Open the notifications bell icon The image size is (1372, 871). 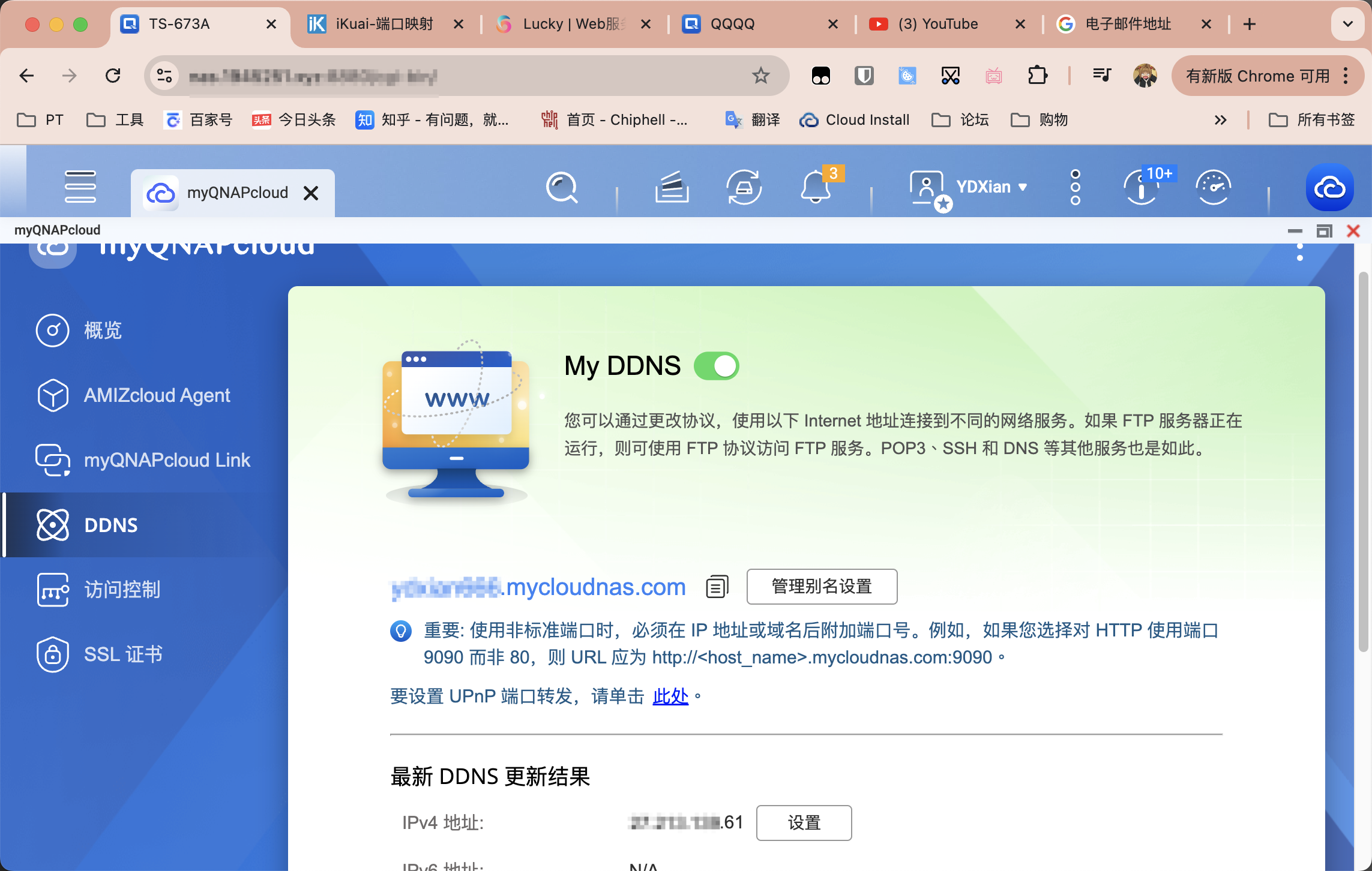click(x=816, y=187)
